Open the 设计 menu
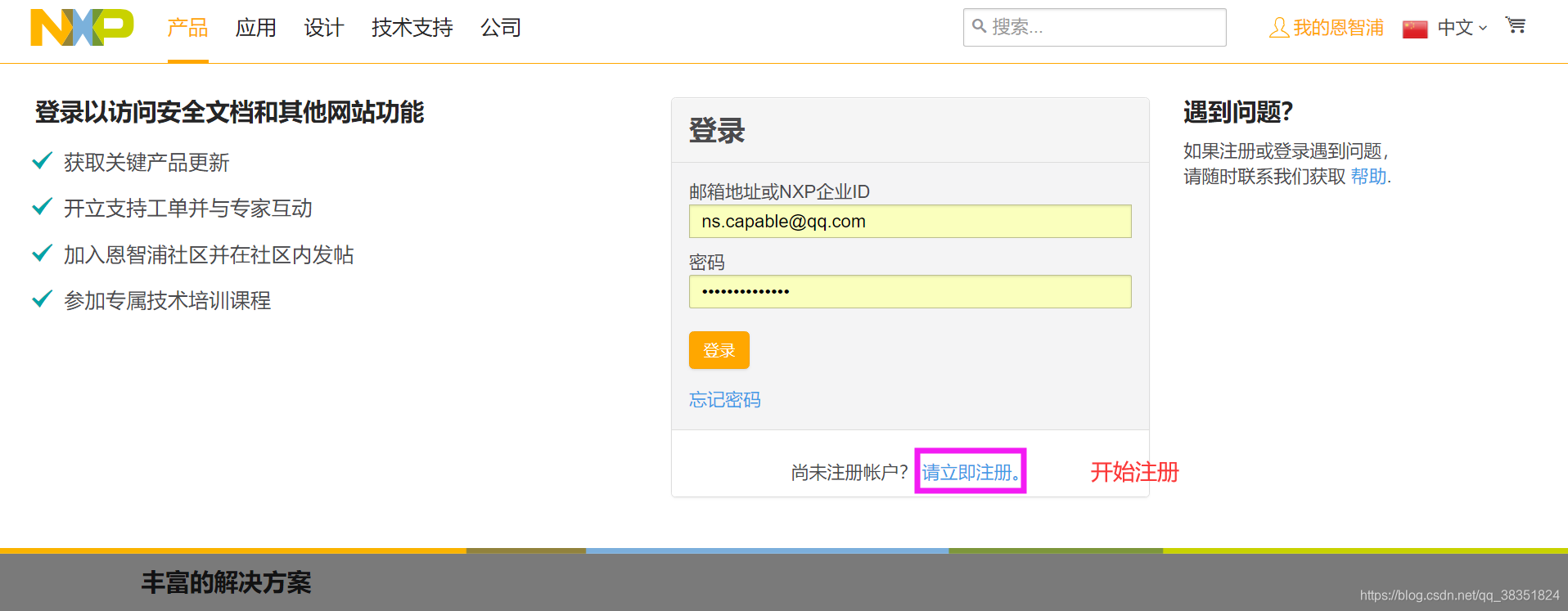Viewport: 1568px width, 611px height. point(323,28)
